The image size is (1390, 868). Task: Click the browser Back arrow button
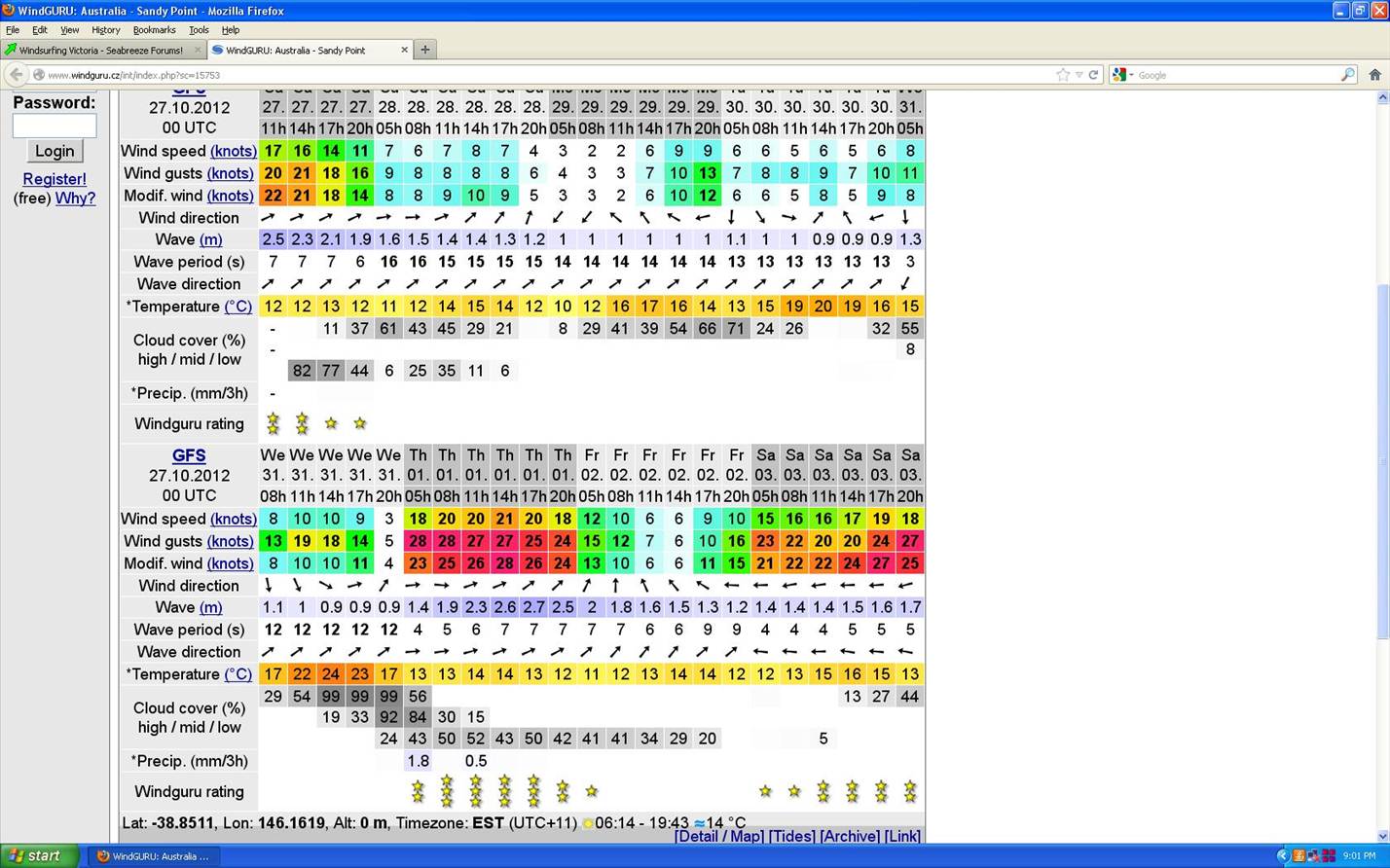(16, 75)
